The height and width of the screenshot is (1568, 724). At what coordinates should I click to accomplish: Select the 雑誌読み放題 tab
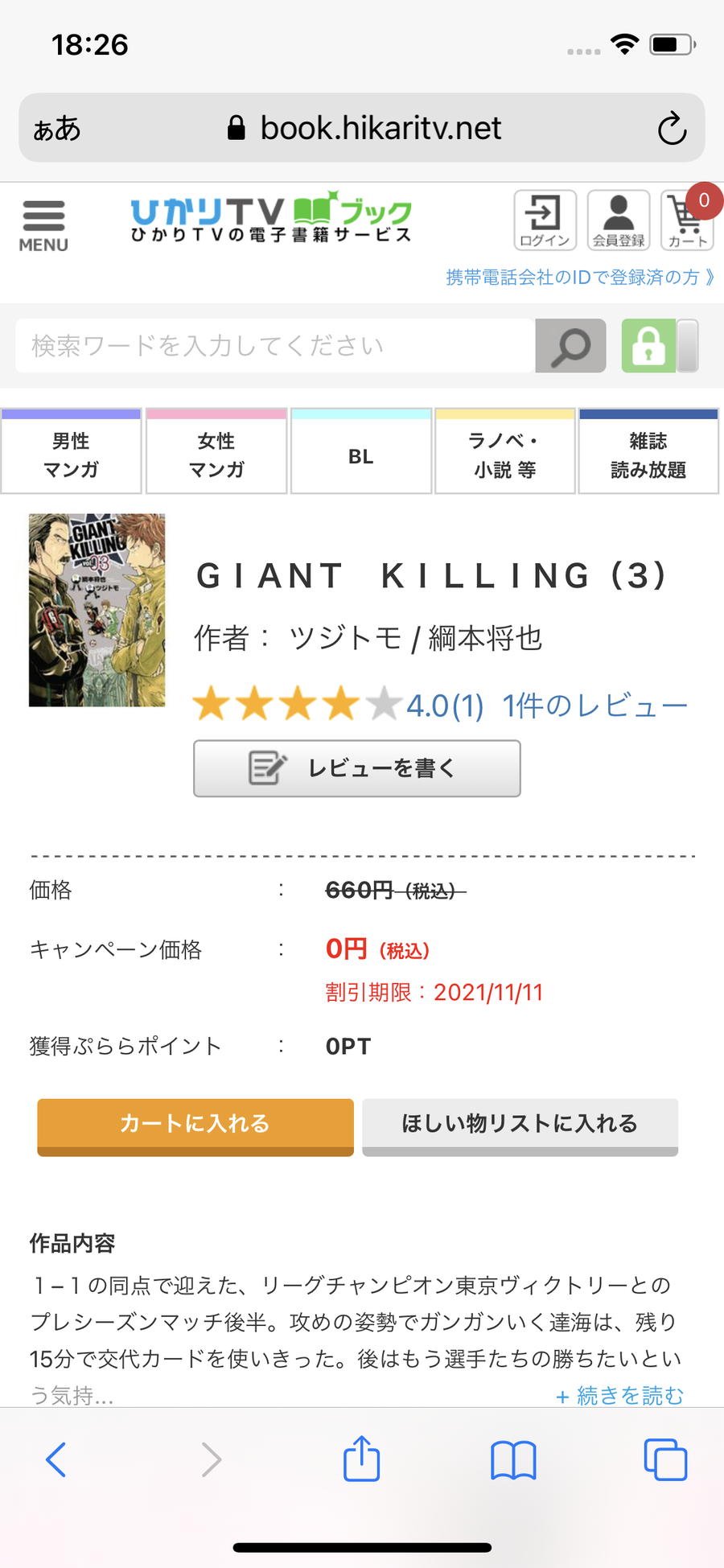pyautogui.click(x=648, y=451)
